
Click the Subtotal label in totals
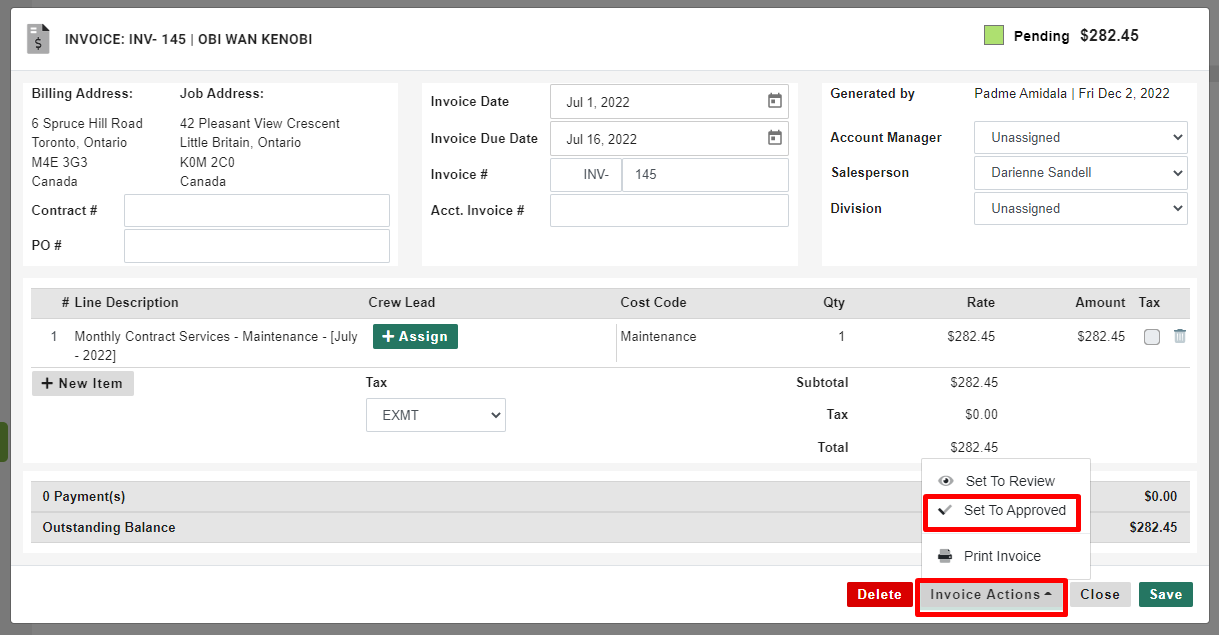point(822,383)
